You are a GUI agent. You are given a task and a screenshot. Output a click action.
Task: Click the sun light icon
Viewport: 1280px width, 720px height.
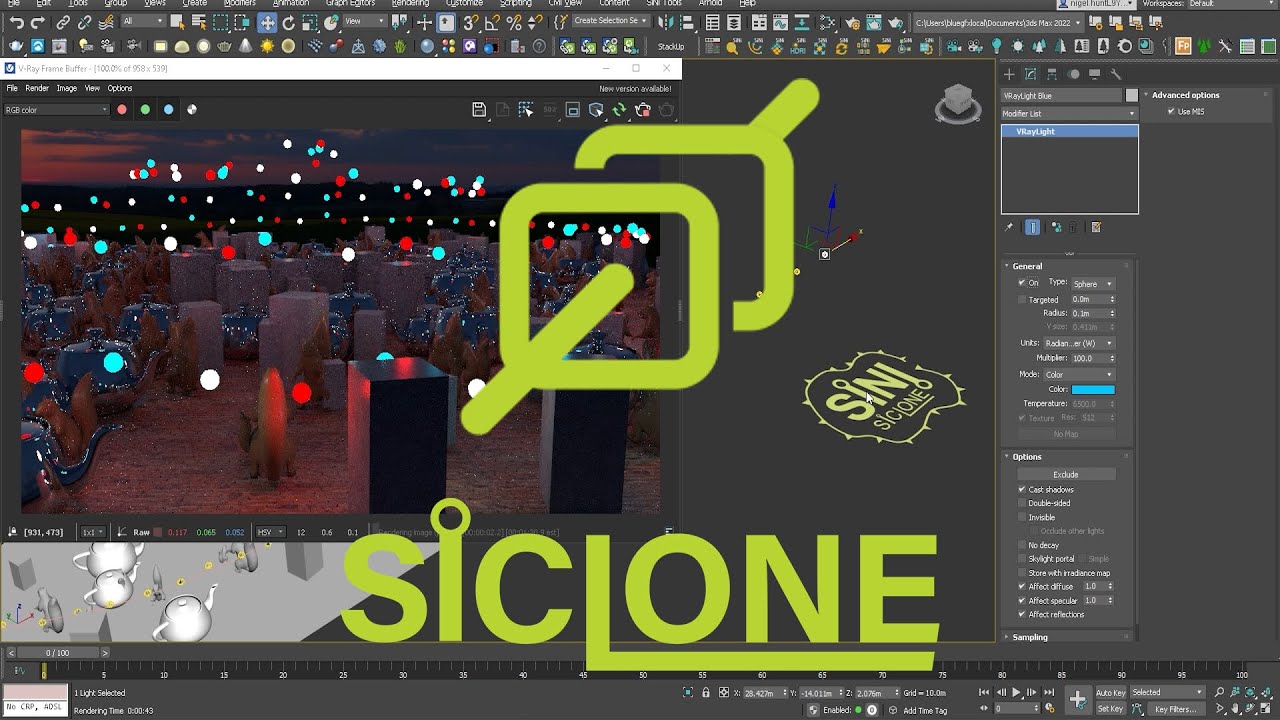pyautogui.click(x=267, y=46)
